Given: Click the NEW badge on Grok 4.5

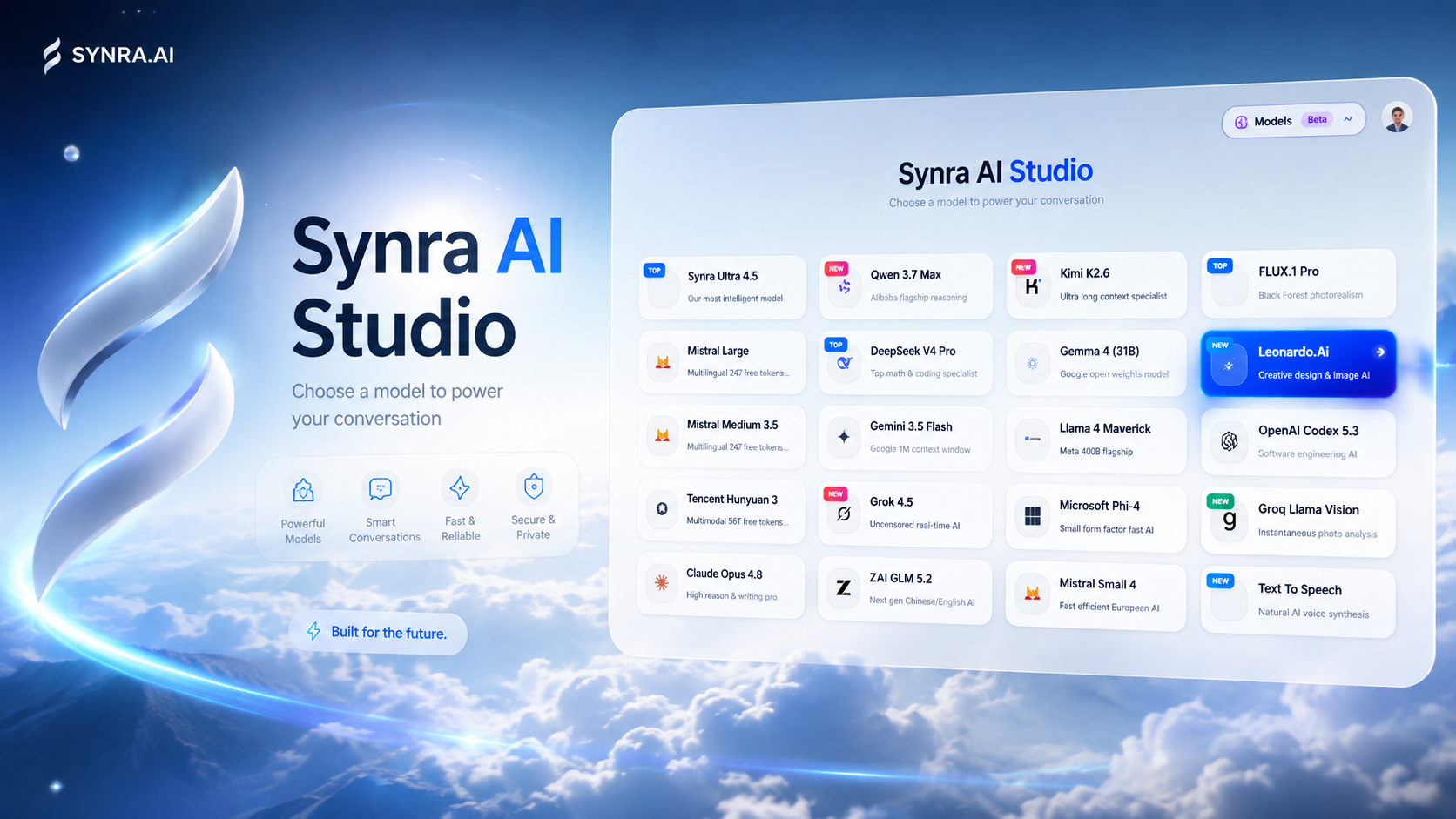Looking at the screenshot, I should pyautogui.click(x=836, y=493).
